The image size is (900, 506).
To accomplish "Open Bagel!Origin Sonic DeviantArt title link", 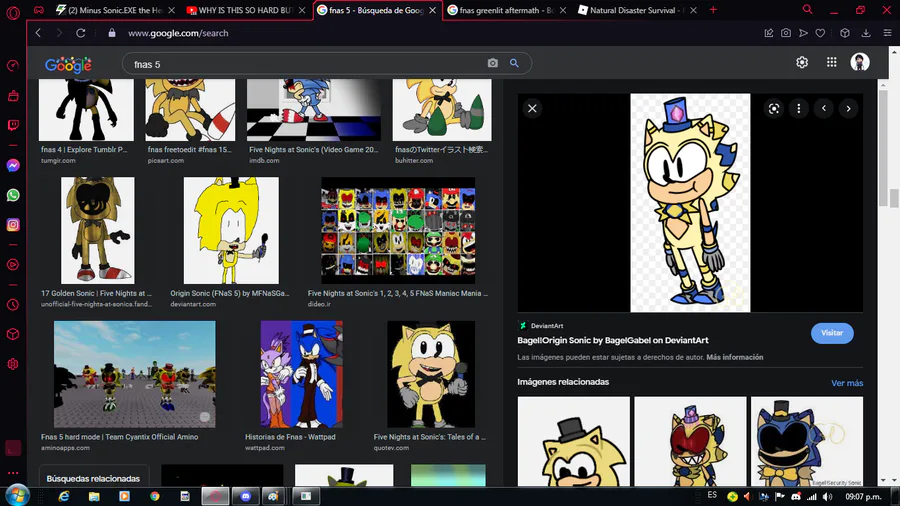I will tap(612, 340).
